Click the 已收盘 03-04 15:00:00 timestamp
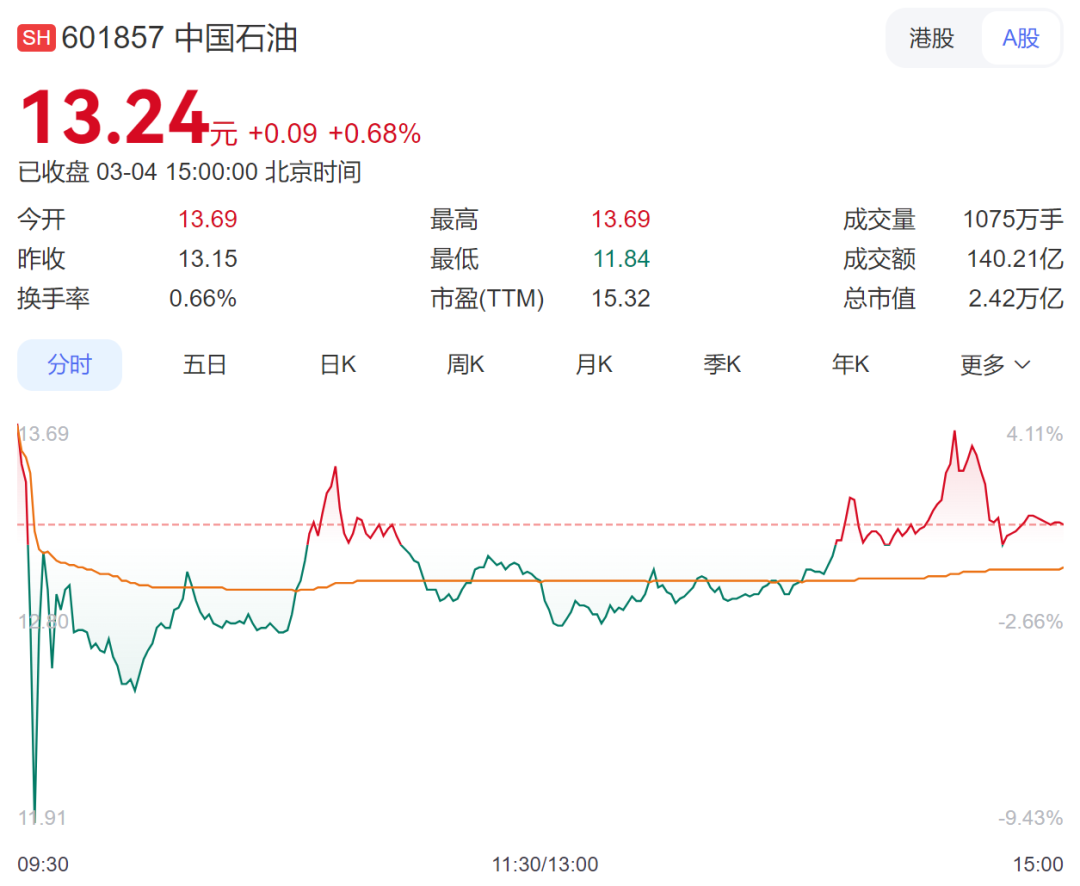 click(189, 172)
